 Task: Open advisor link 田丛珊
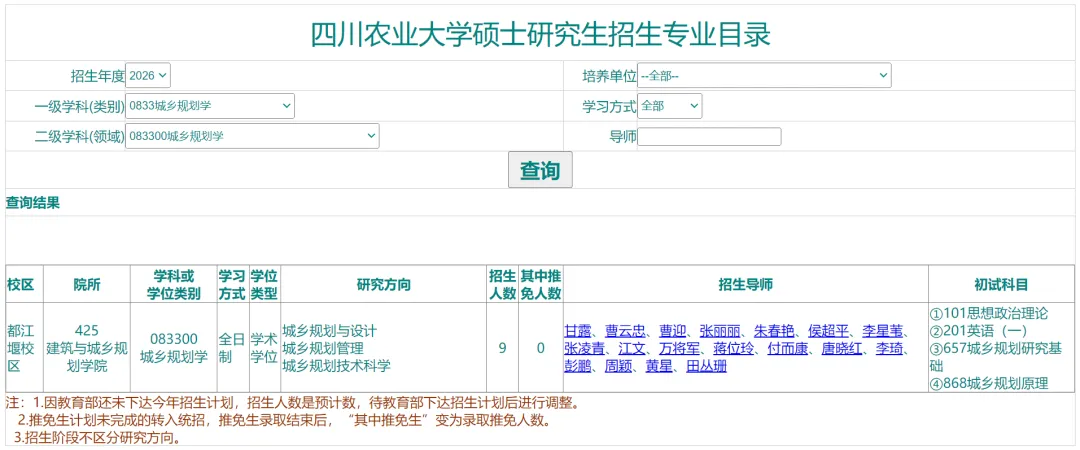click(x=706, y=366)
